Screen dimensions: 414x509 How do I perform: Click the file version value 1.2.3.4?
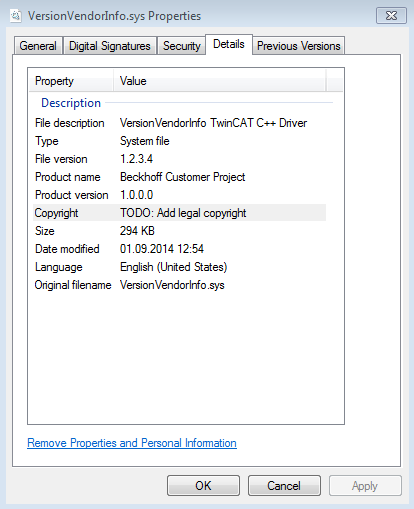tap(136, 159)
